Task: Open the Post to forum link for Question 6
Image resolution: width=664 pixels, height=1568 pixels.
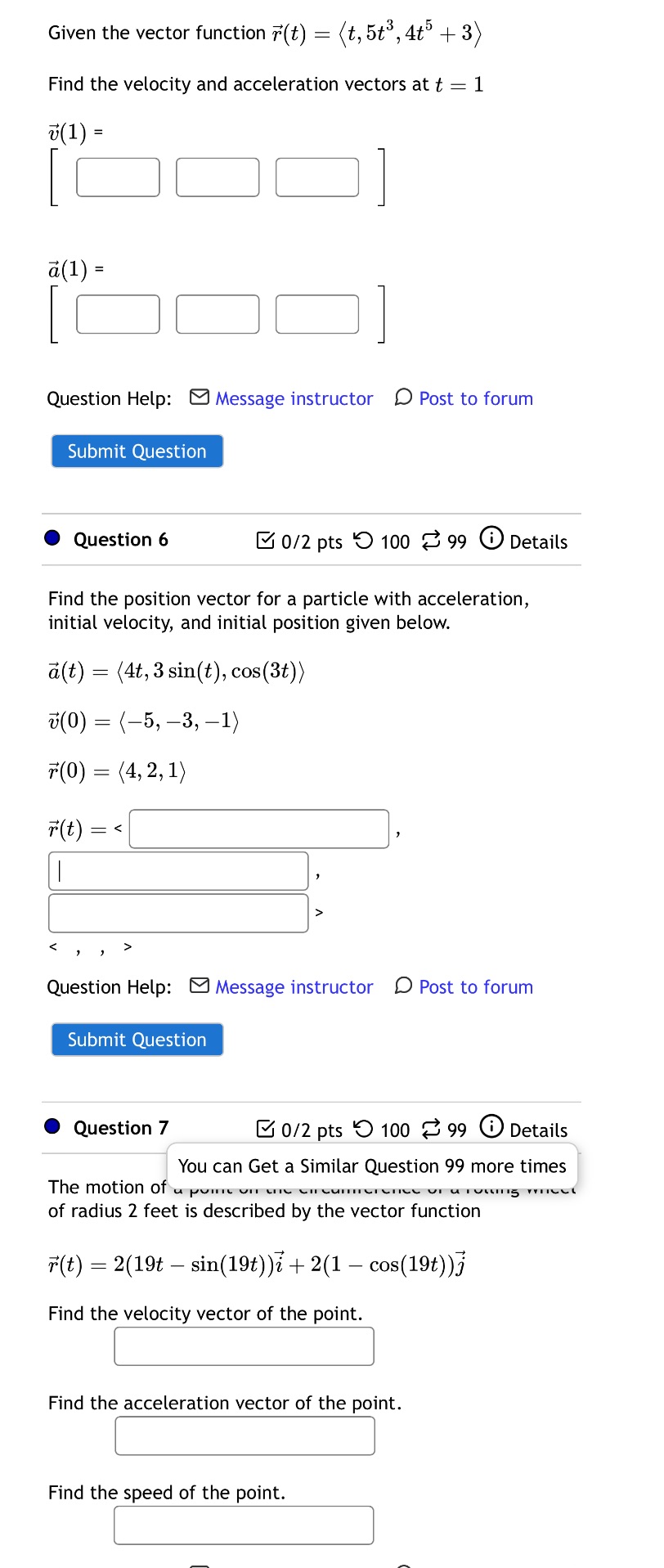Action: tap(475, 987)
